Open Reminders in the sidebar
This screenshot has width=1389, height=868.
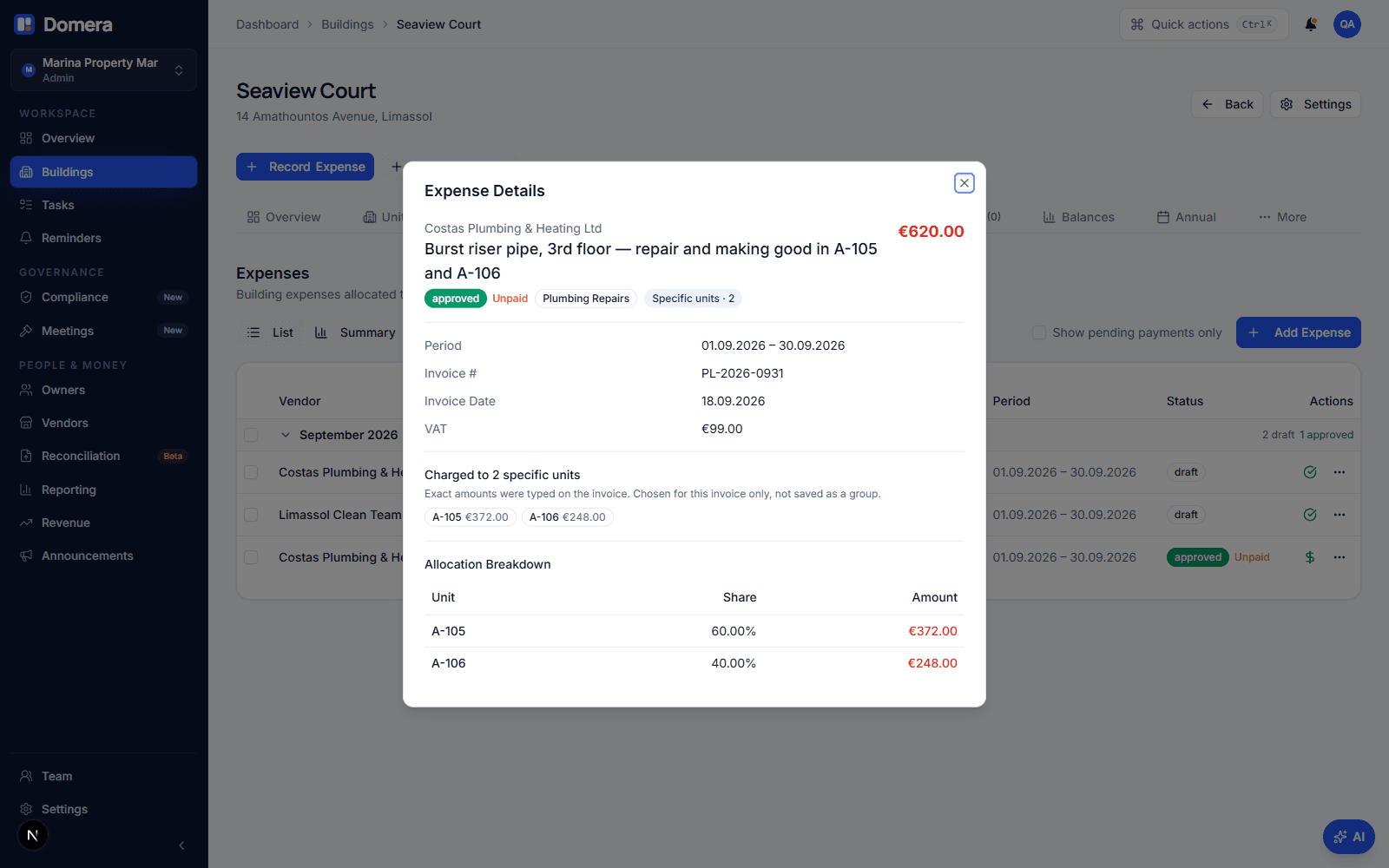[103, 238]
